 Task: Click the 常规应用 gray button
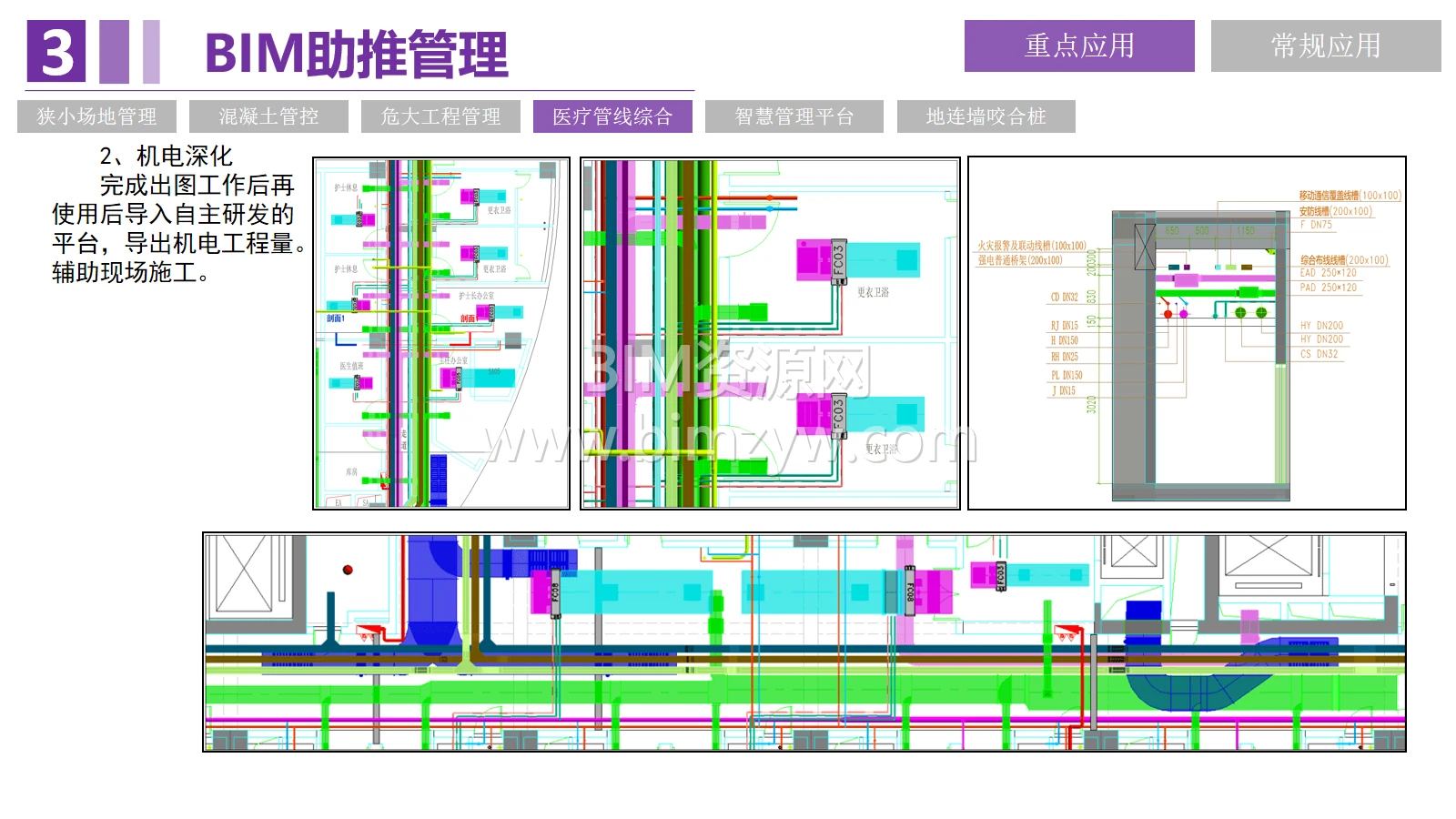1326,45
